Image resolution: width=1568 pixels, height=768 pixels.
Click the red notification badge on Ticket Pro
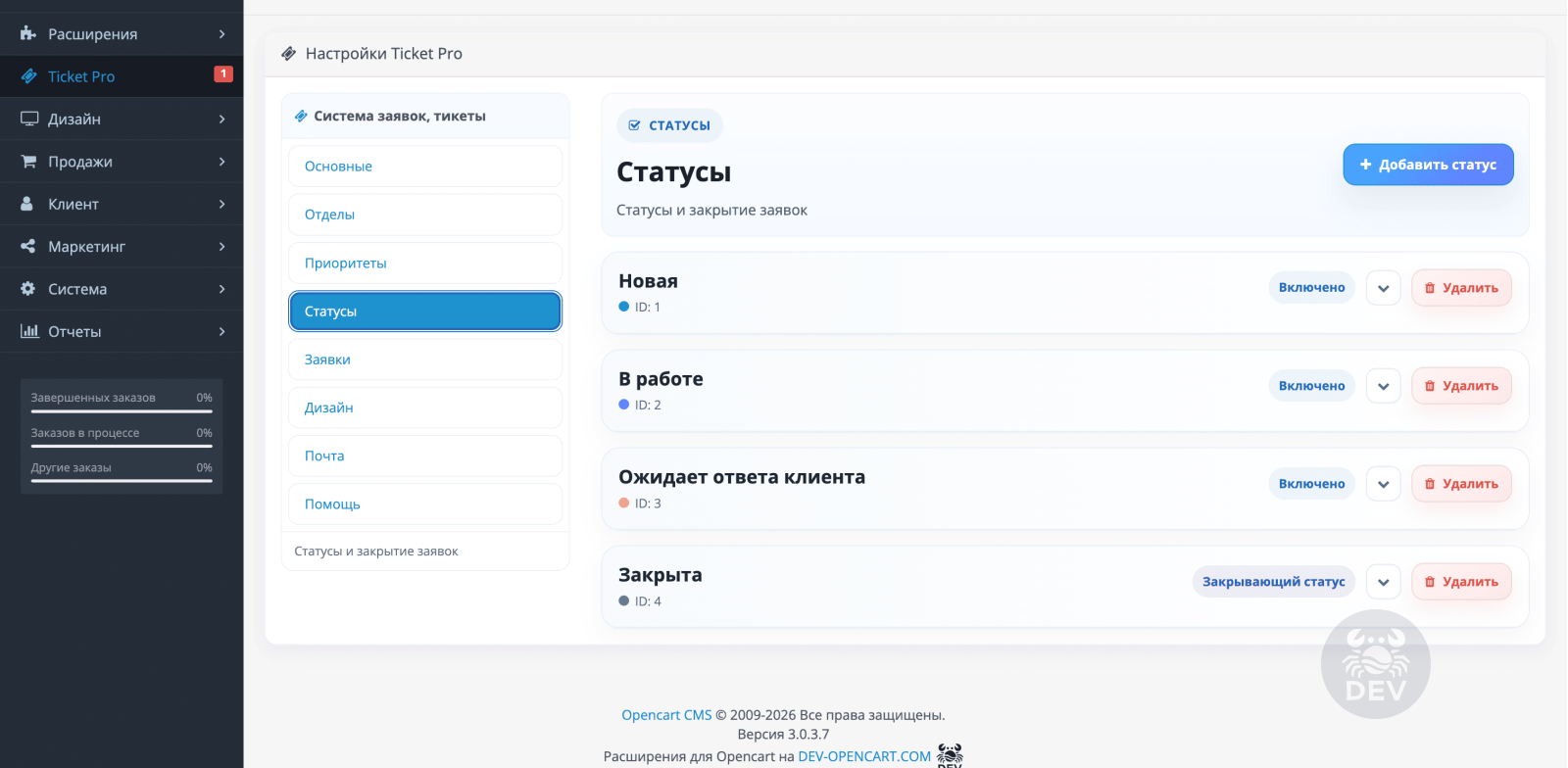223,73
